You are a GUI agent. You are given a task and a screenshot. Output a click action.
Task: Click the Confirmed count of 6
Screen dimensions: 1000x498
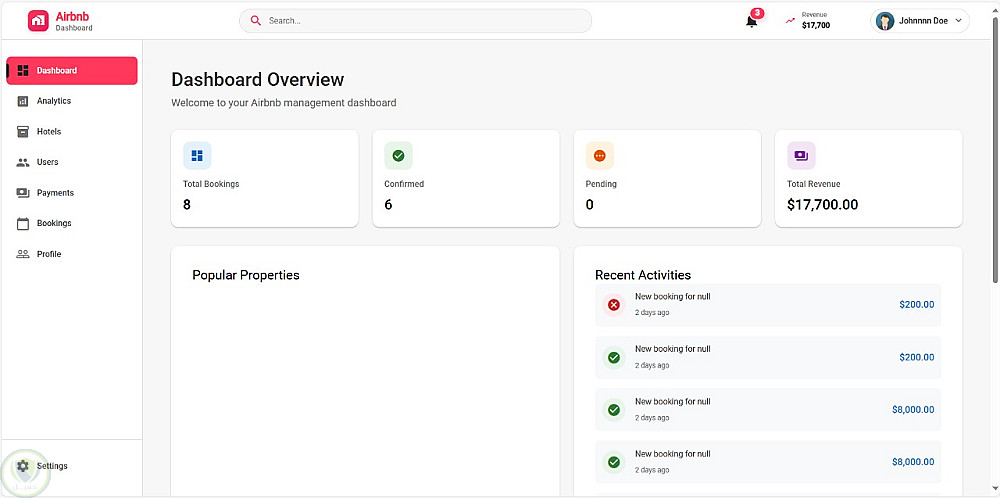point(388,205)
